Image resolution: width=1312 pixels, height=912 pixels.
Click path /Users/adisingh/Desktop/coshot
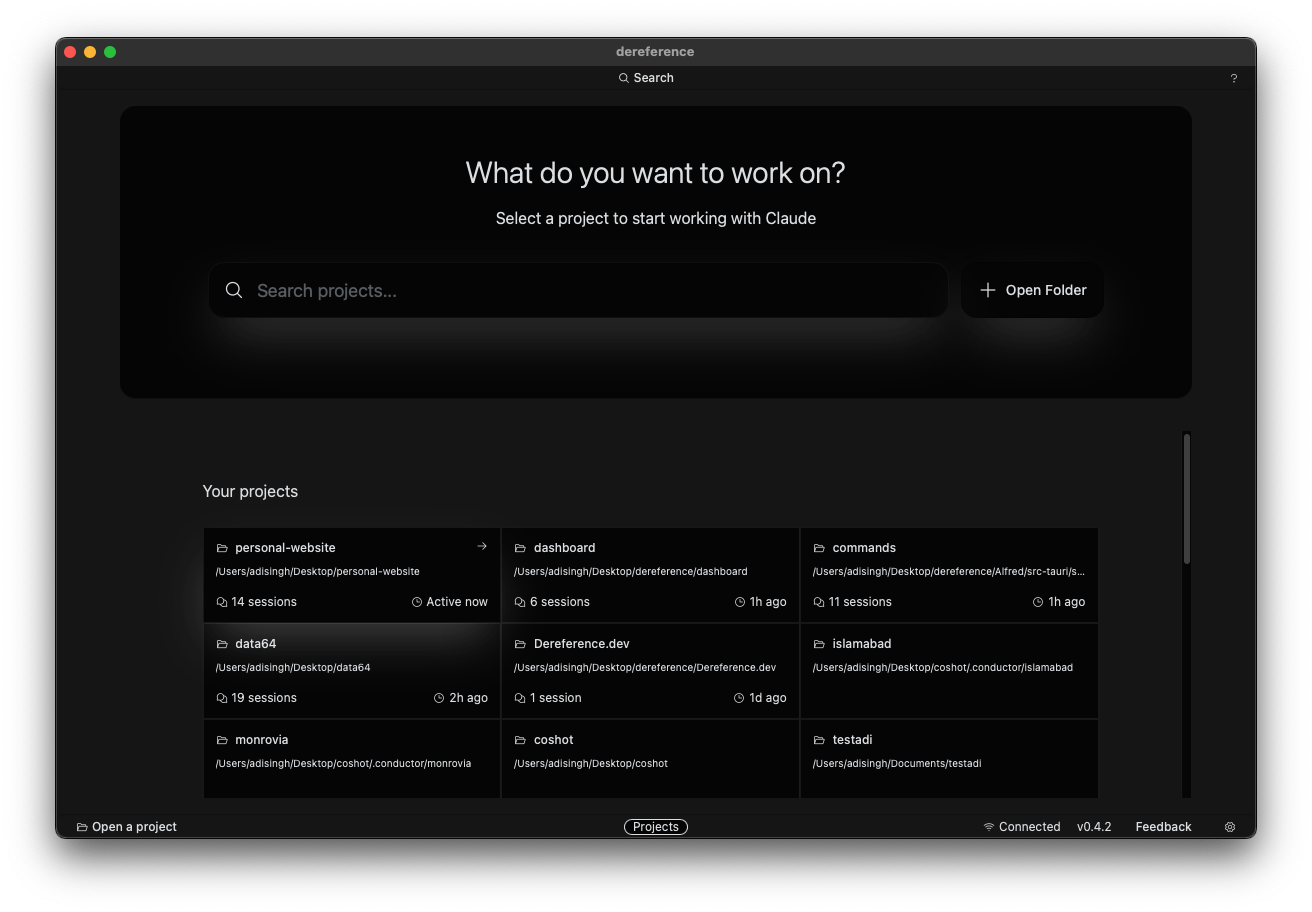tap(591, 763)
